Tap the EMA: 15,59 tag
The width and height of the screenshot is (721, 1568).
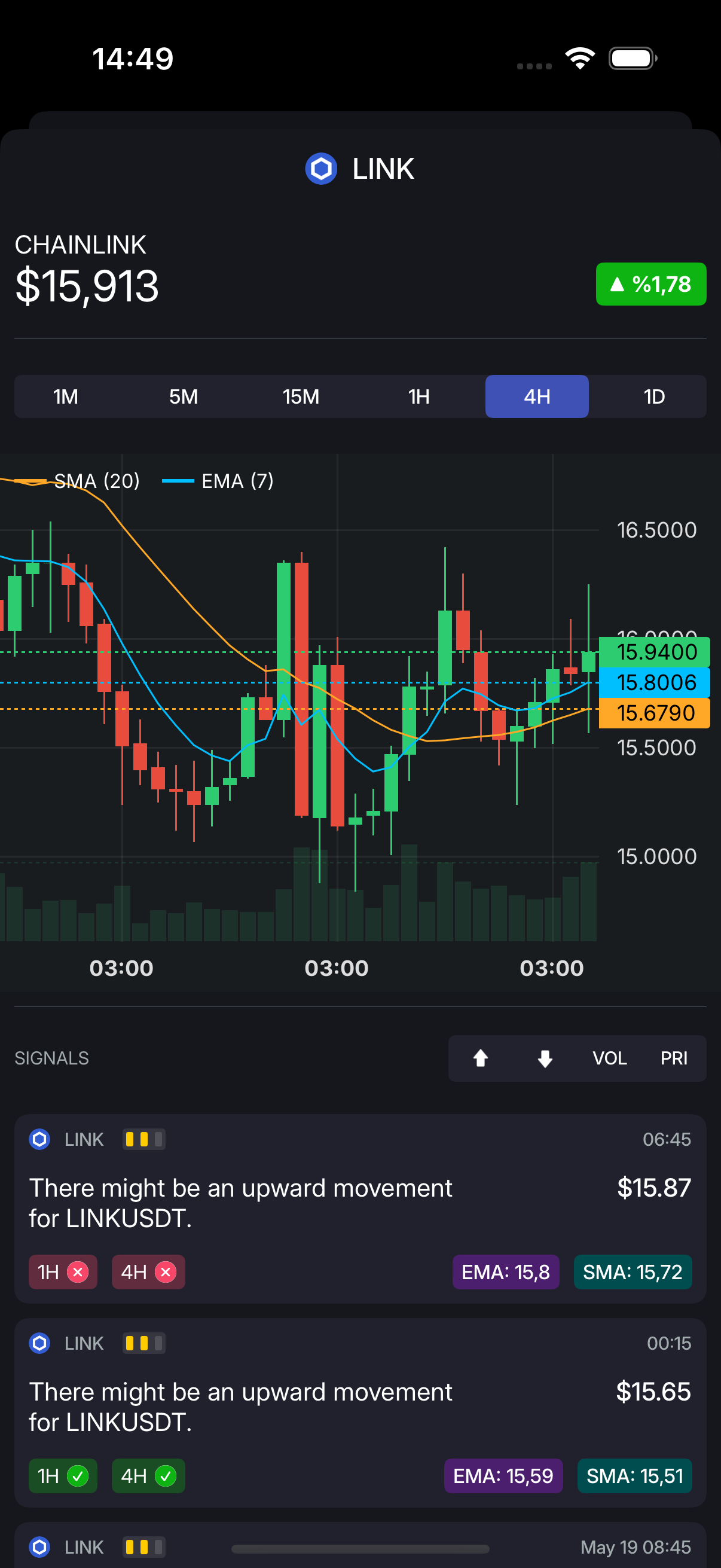click(503, 1476)
